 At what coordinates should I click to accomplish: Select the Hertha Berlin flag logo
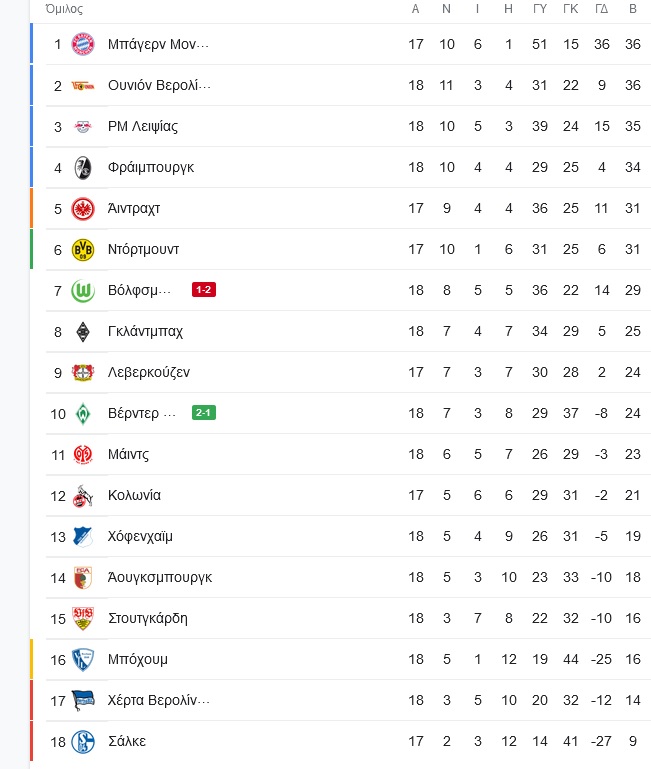pos(82,700)
